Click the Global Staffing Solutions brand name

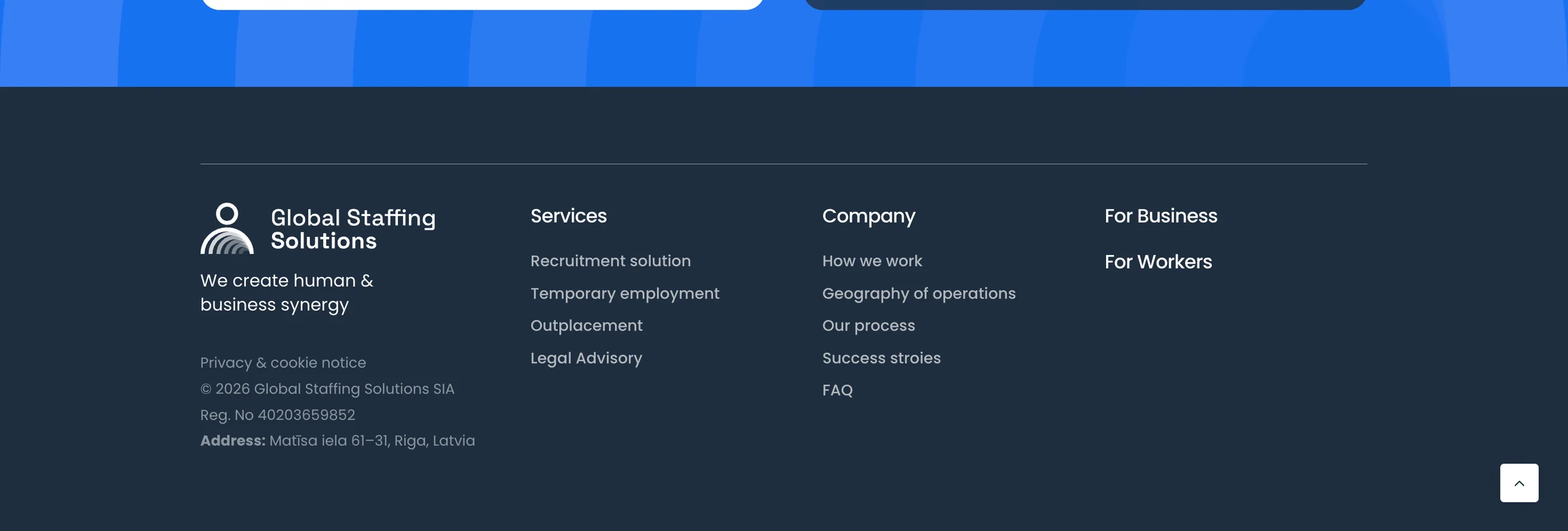click(353, 229)
